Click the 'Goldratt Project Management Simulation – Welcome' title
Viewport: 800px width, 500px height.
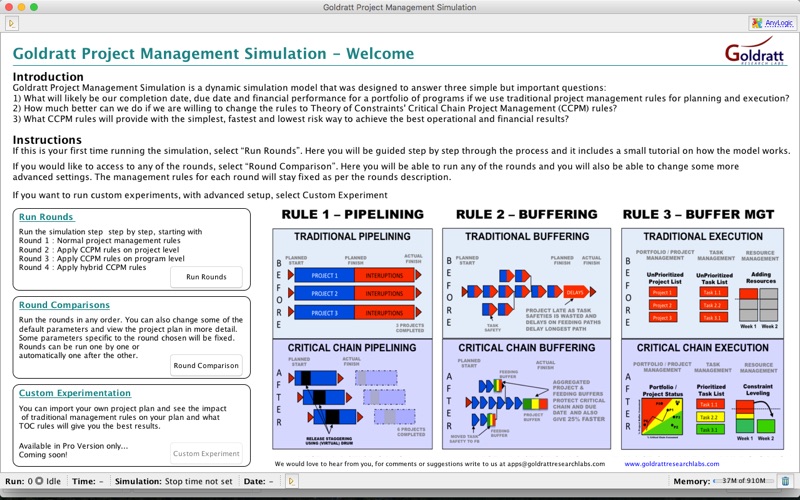(213, 54)
